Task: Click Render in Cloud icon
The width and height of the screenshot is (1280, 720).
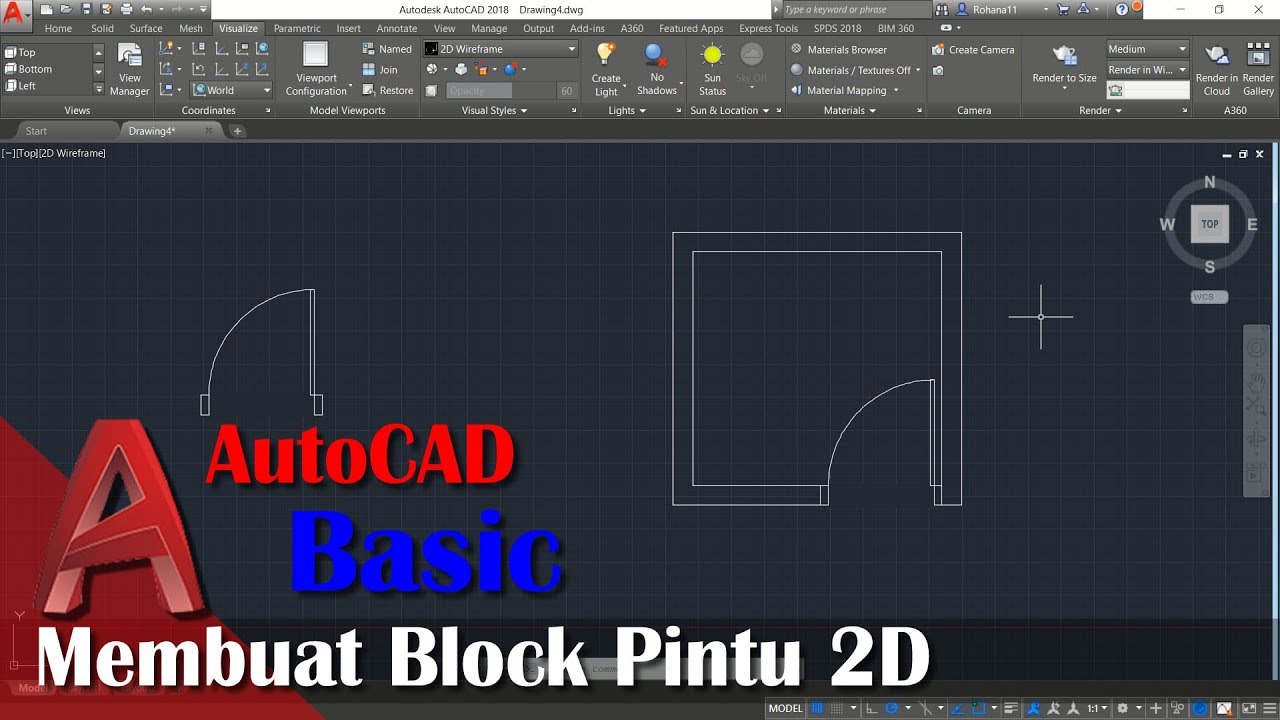Action: (1217, 56)
